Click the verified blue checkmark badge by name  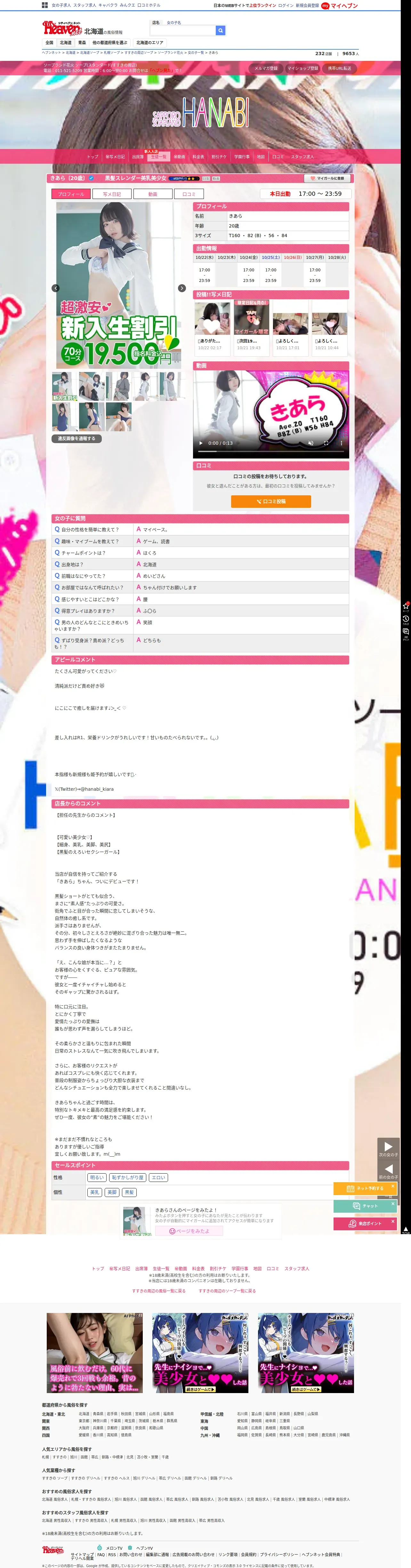pyautogui.click(x=91, y=178)
